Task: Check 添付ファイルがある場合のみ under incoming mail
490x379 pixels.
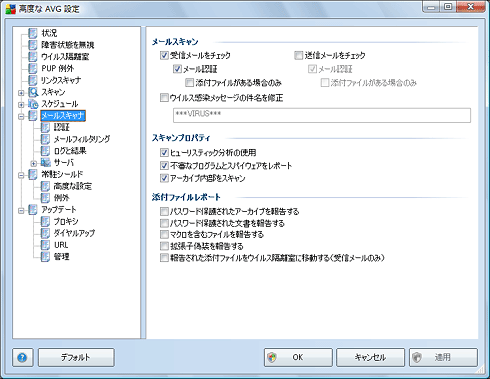Action: pos(189,82)
